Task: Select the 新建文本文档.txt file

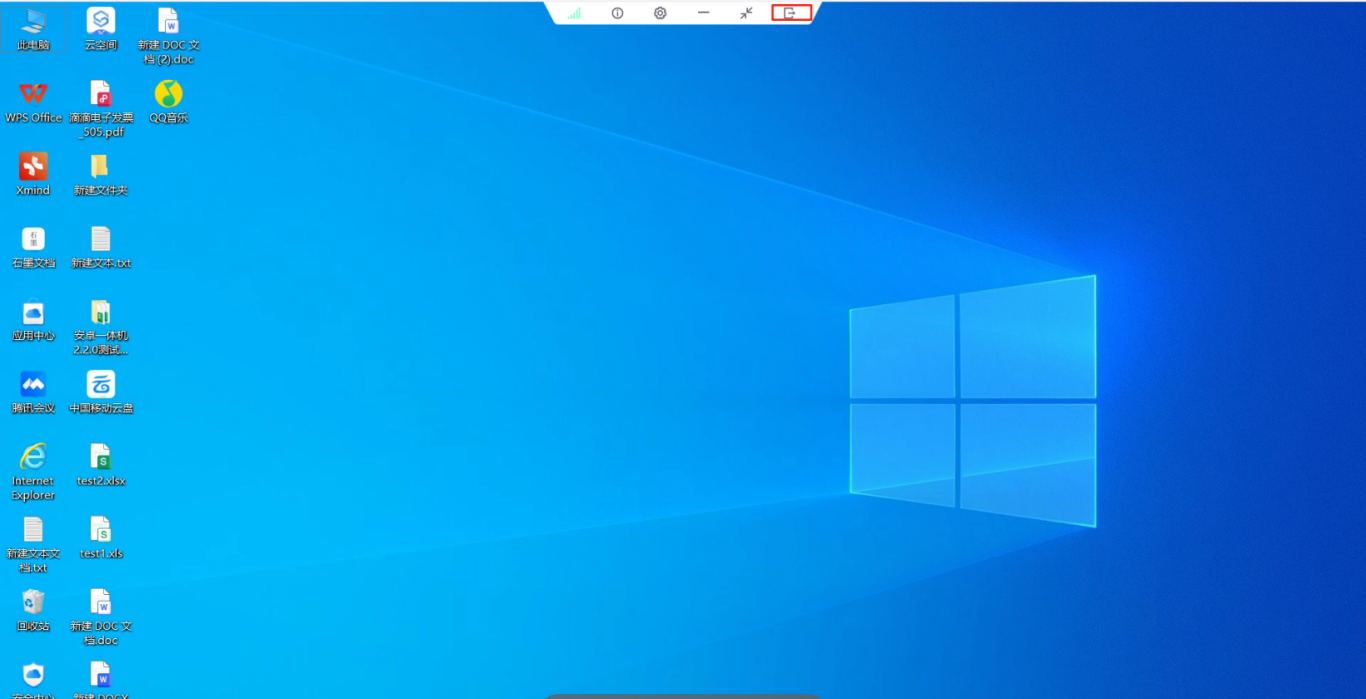Action: tap(33, 545)
